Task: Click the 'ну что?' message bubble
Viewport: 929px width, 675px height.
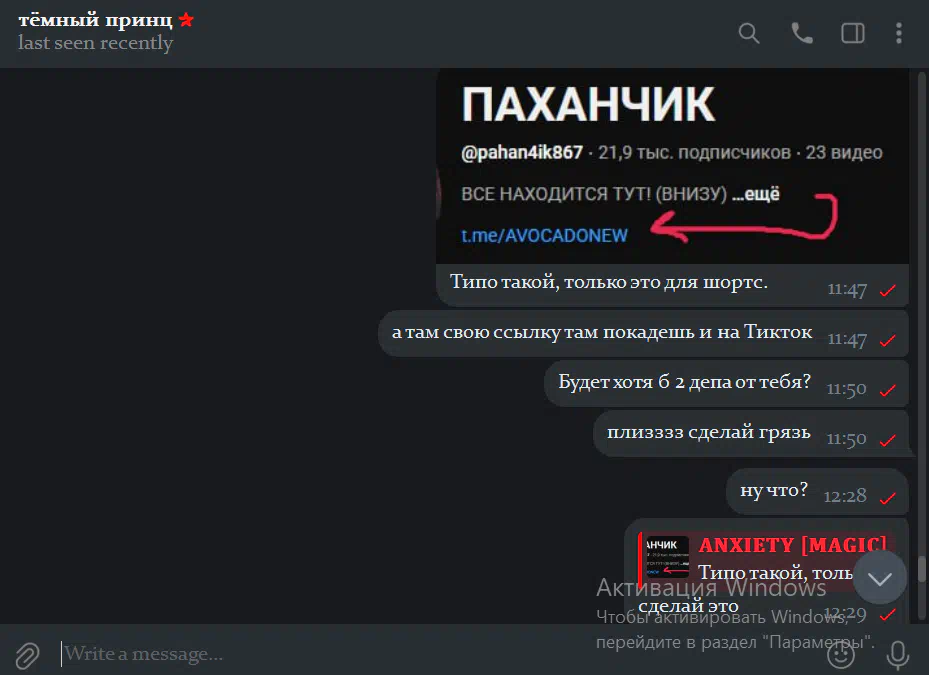Action: click(817, 491)
